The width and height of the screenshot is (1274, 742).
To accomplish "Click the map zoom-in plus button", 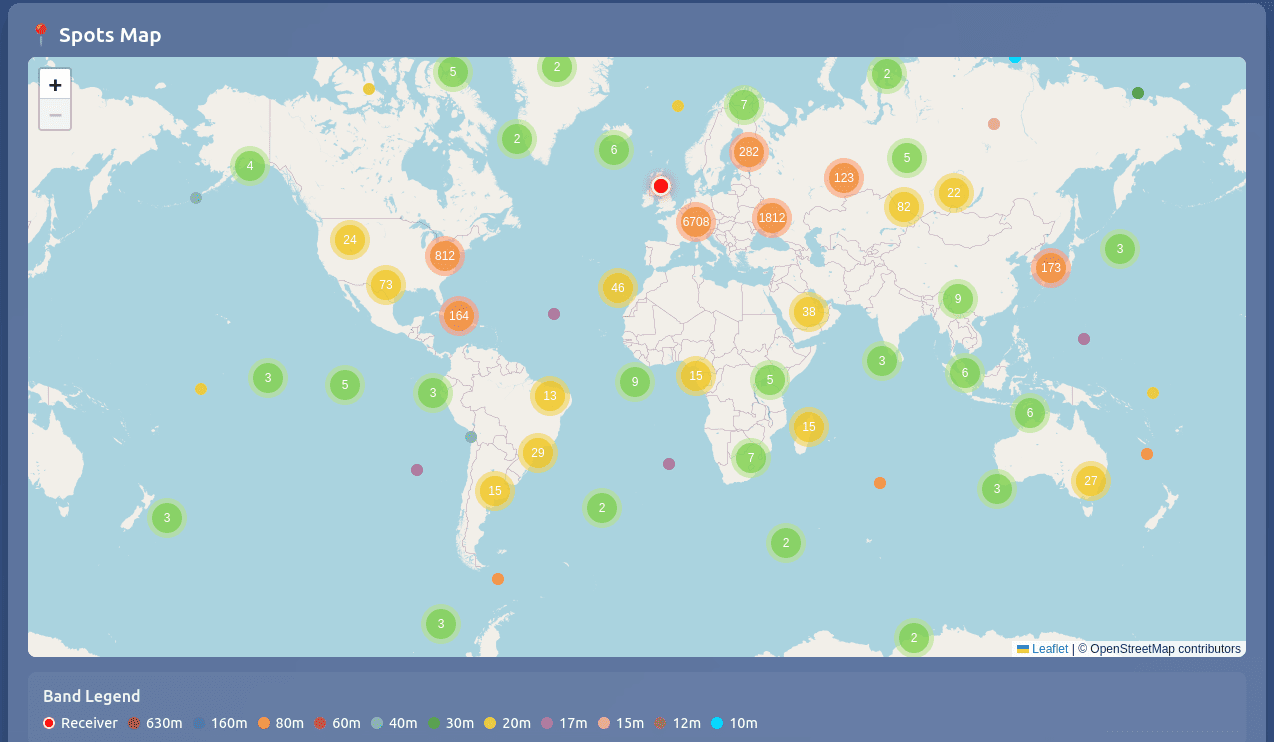I will (54, 84).
